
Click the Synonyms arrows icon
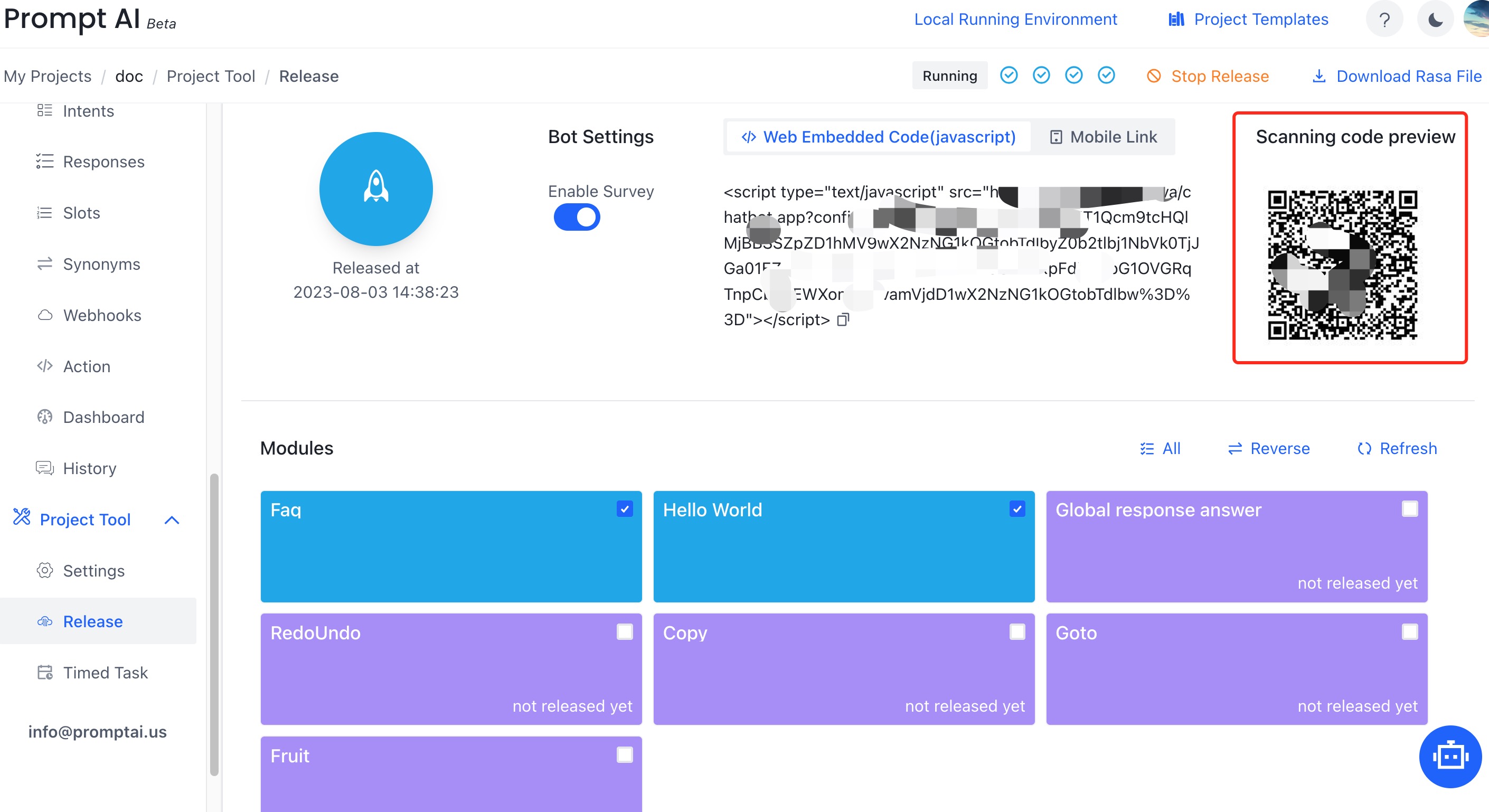coord(44,263)
